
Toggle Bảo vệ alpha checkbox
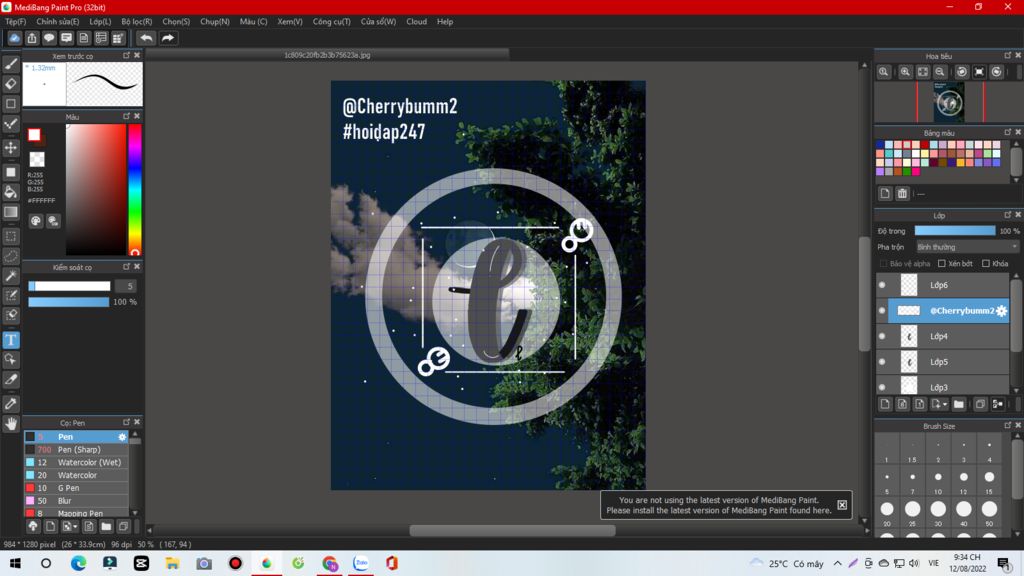click(884, 264)
